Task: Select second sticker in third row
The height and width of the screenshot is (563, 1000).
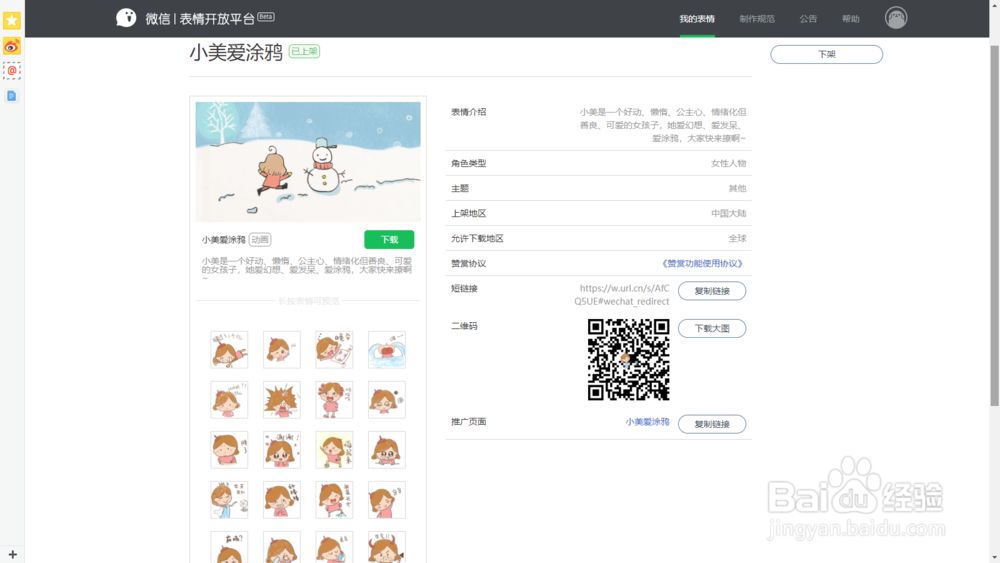Action: pyautogui.click(x=281, y=450)
